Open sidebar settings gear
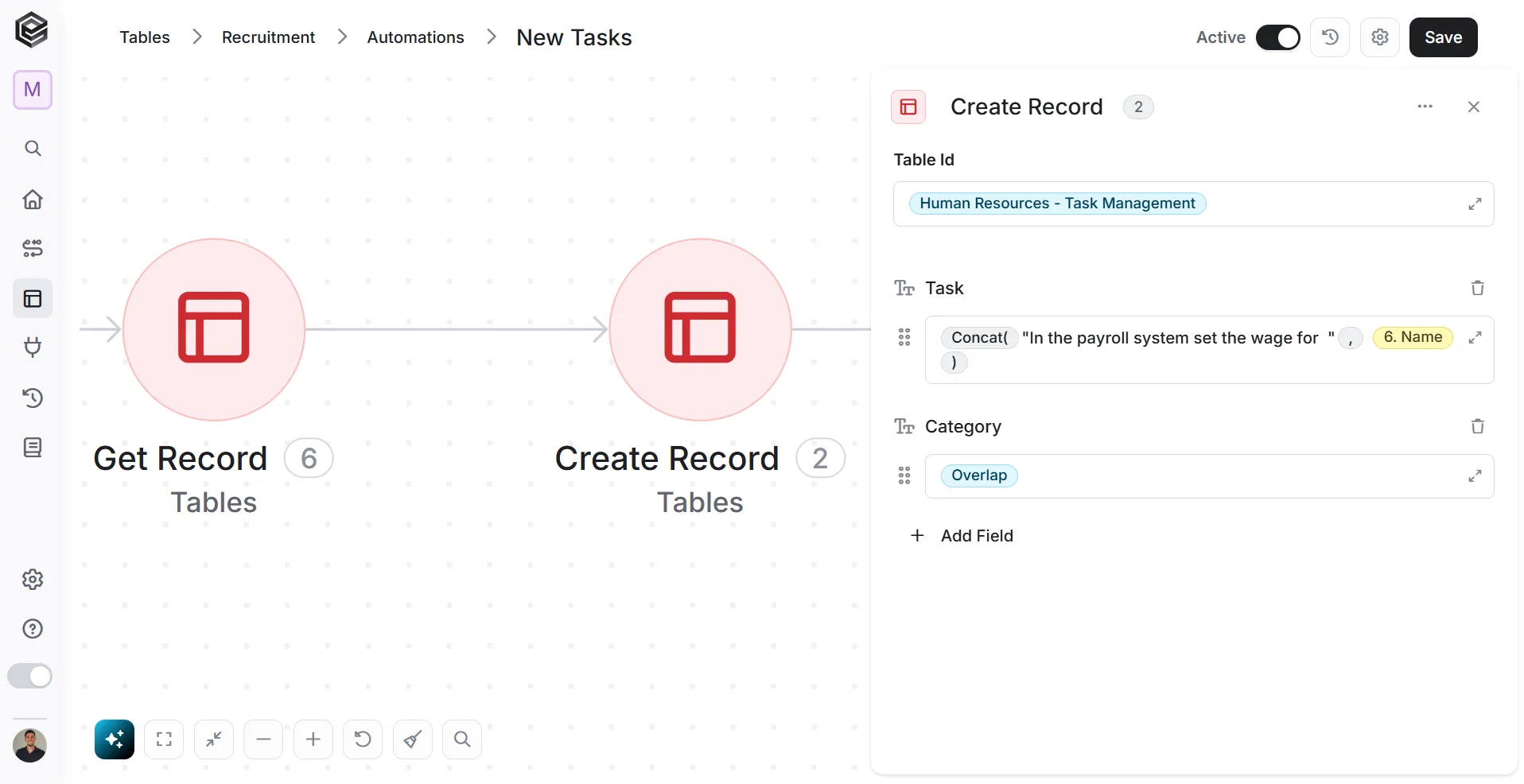 33,579
